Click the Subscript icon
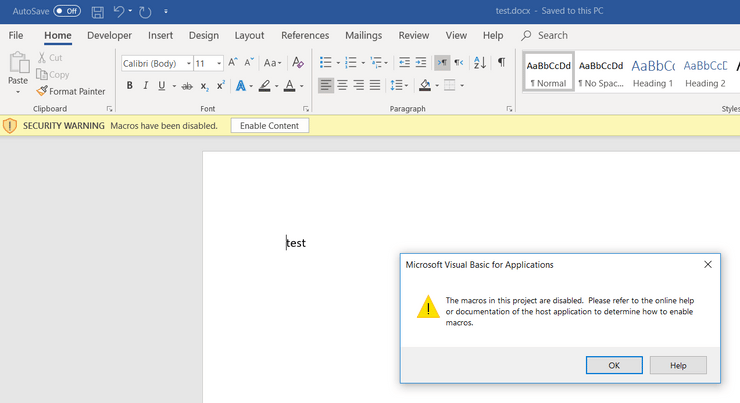The width and height of the screenshot is (740, 403). [x=204, y=86]
